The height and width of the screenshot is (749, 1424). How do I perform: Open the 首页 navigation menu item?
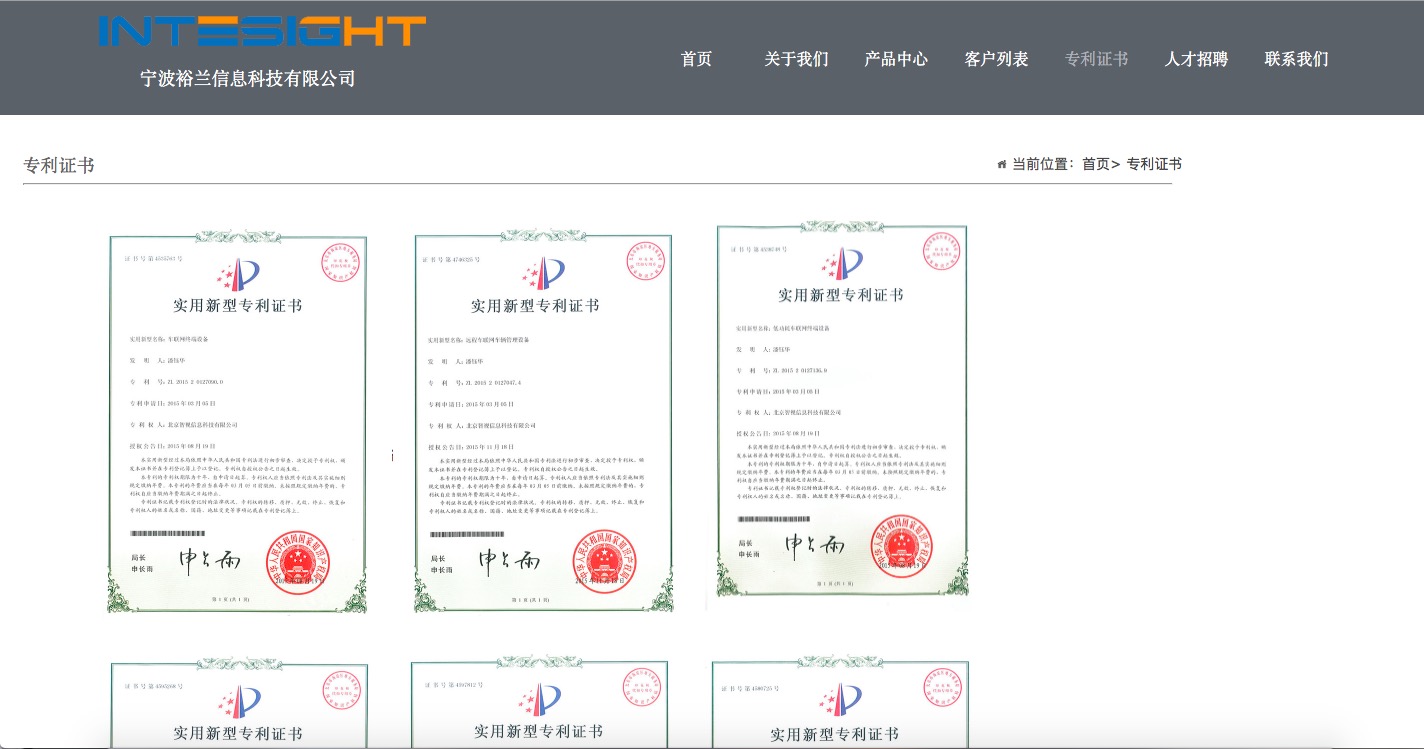[x=696, y=60]
